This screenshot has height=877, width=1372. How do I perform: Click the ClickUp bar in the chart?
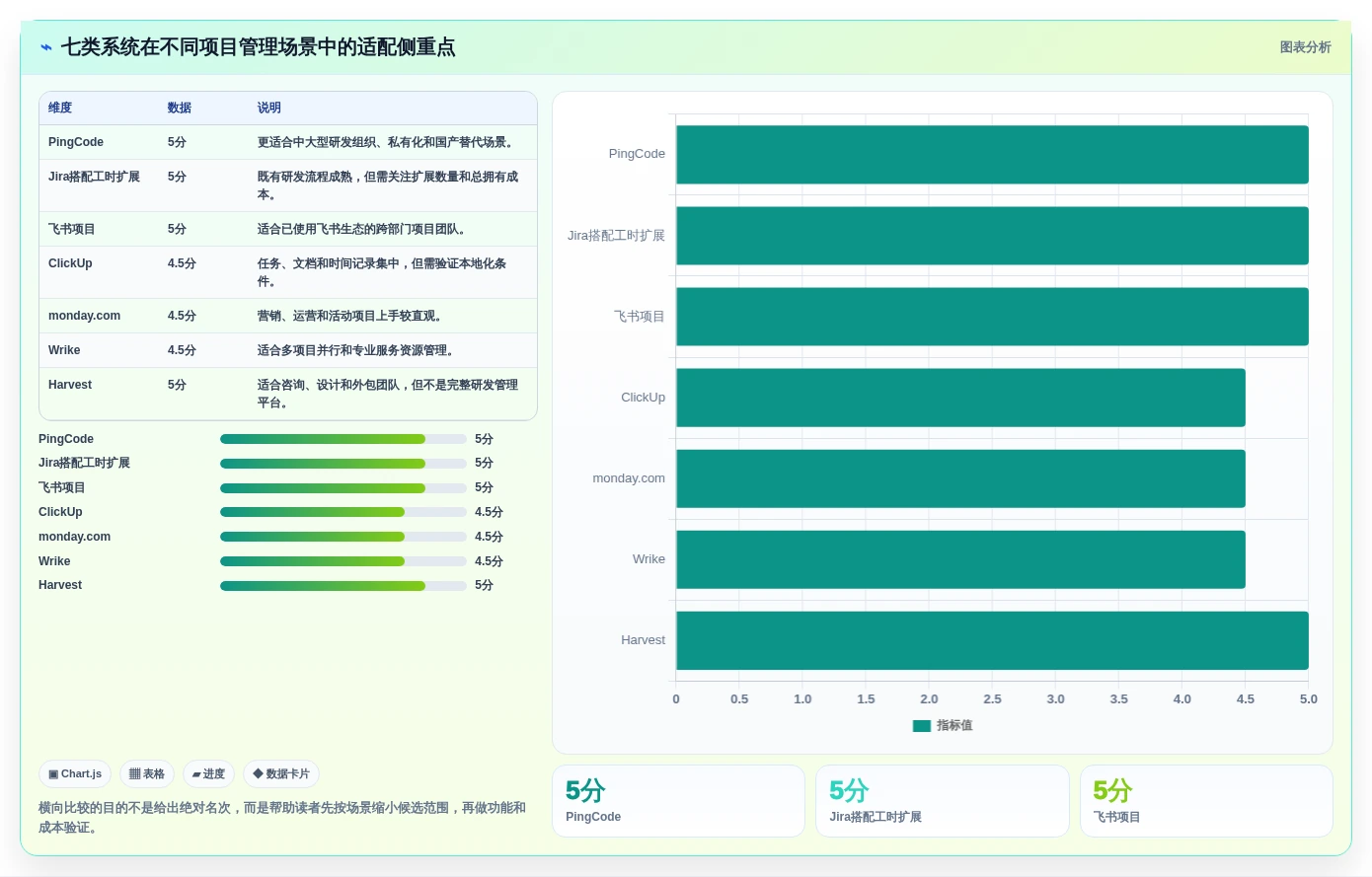(960, 398)
